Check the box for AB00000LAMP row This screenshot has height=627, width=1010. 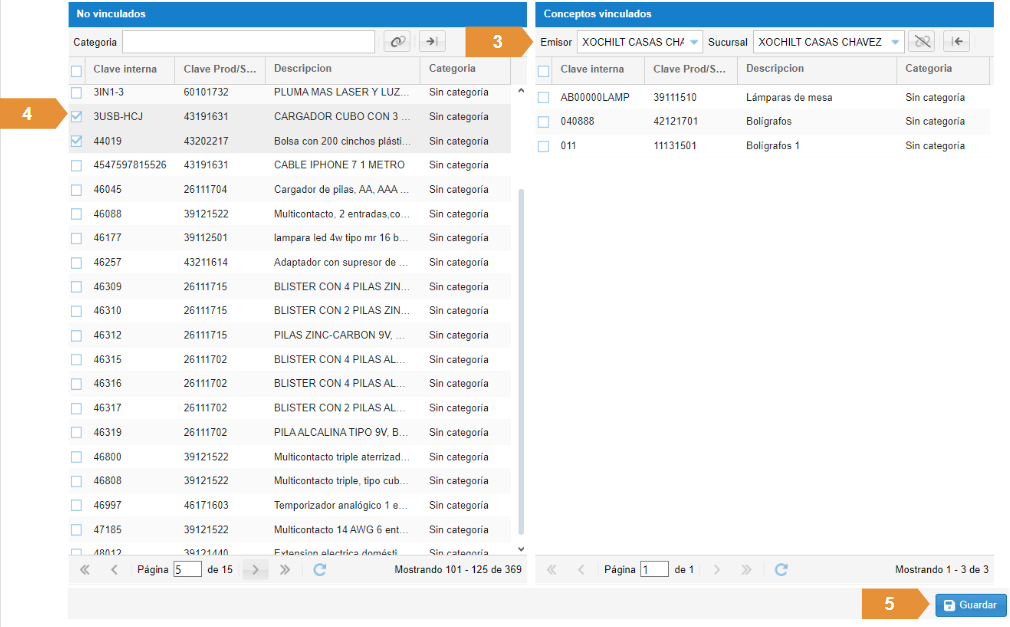544,98
